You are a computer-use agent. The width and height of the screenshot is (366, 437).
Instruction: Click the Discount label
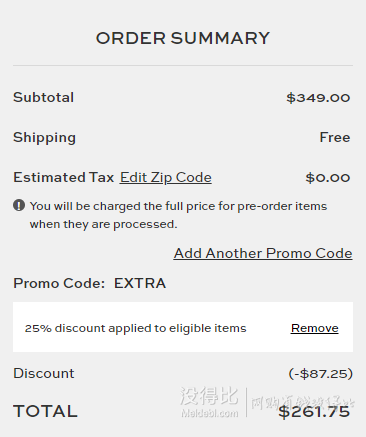[x=44, y=373]
